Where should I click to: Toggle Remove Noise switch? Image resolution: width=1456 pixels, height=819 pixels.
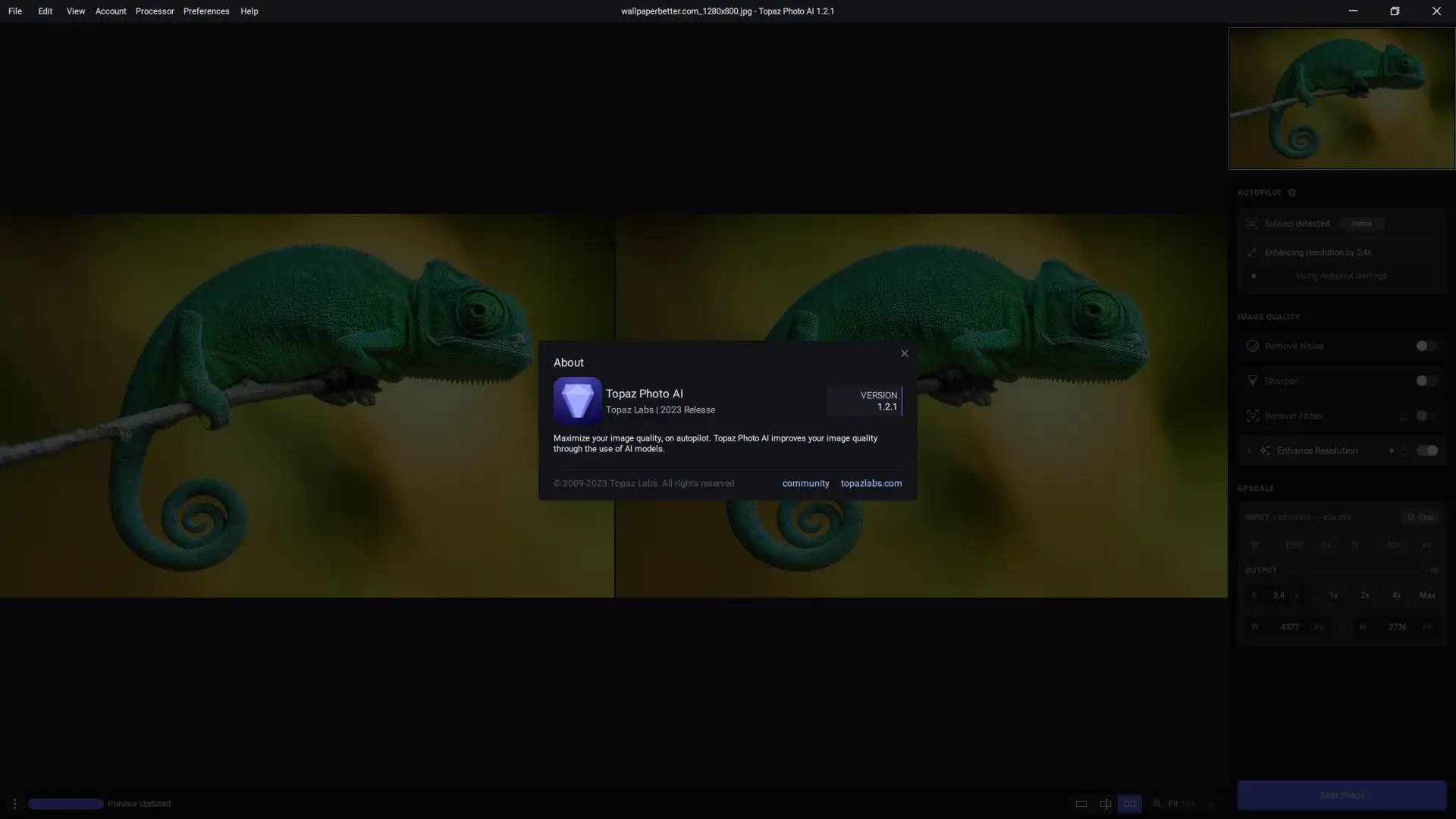tap(1426, 346)
